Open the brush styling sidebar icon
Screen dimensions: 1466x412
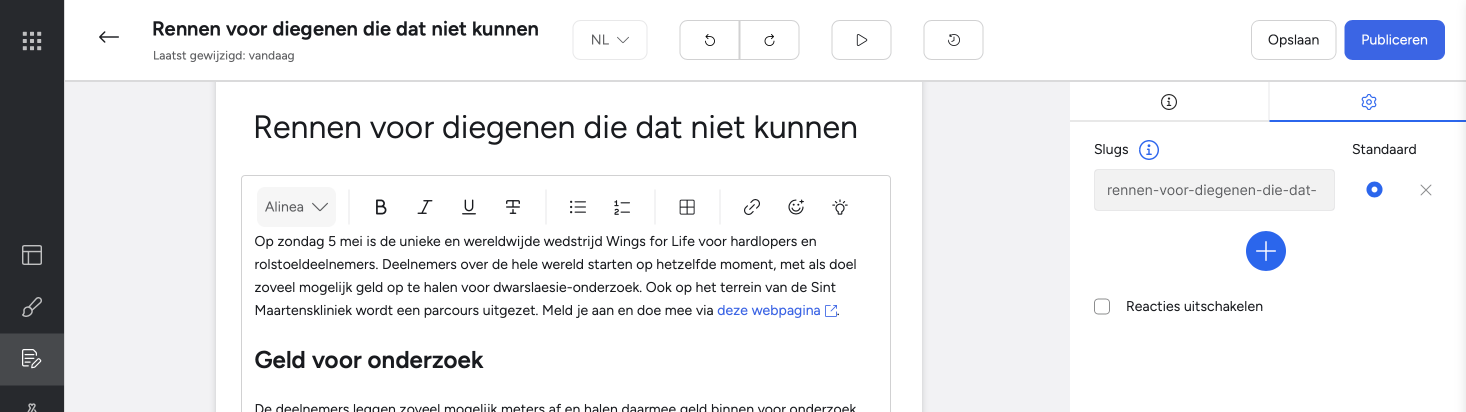pyautogui.click(x=32, y=307)
